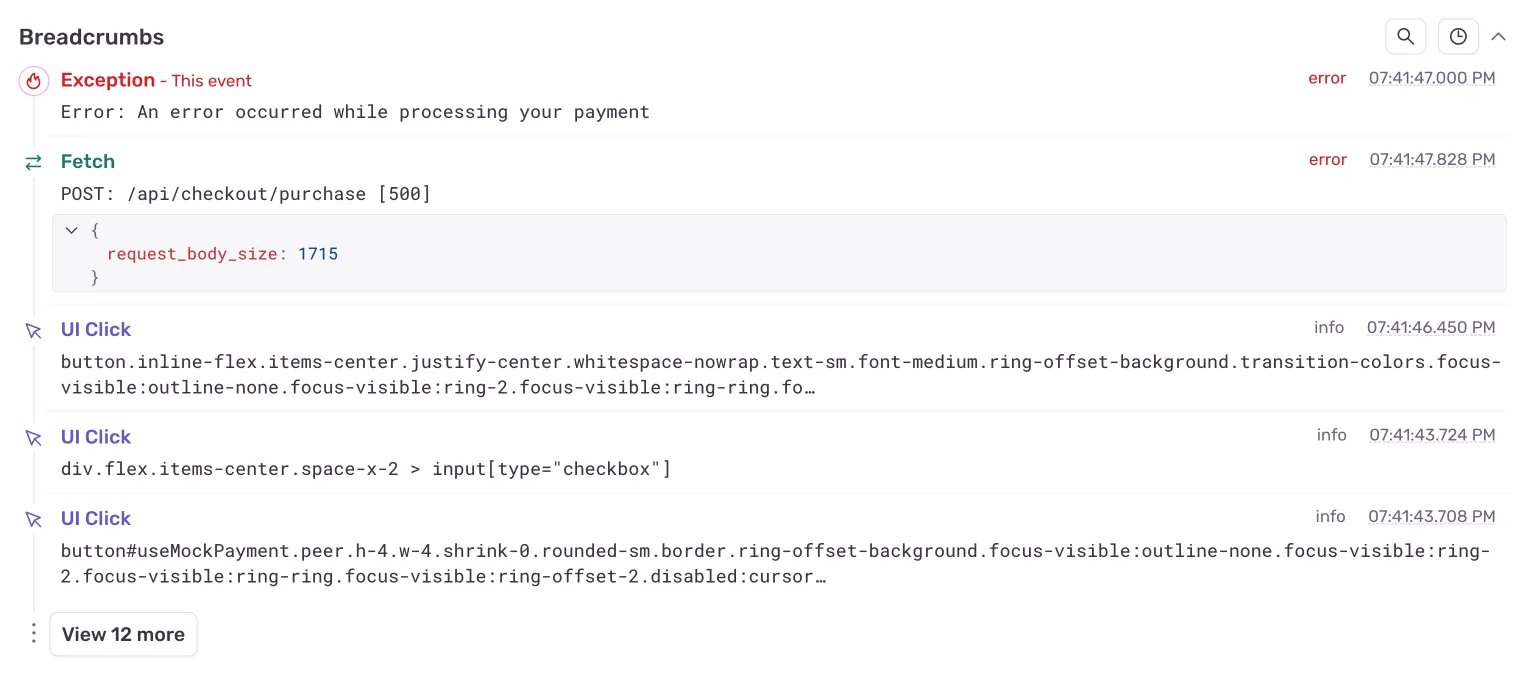Click the POST /api/checkout/purchase text
Image resolution: width=1529 pixels, height=676 pixels.
pyautogui.click(x=246, y=194)
